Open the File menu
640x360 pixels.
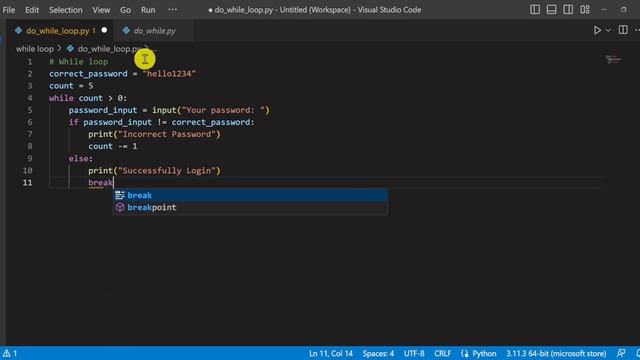coord(9,10)
